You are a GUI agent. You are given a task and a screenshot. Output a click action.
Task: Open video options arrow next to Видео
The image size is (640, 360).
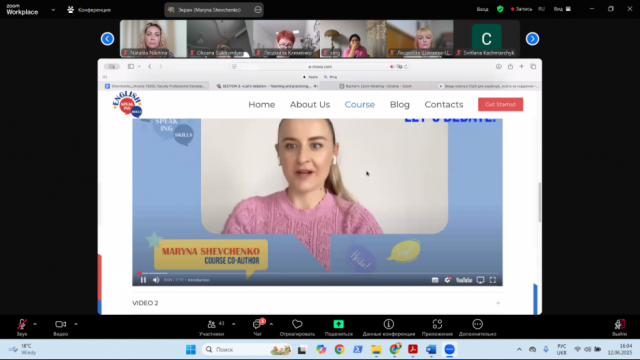point(76,324)
